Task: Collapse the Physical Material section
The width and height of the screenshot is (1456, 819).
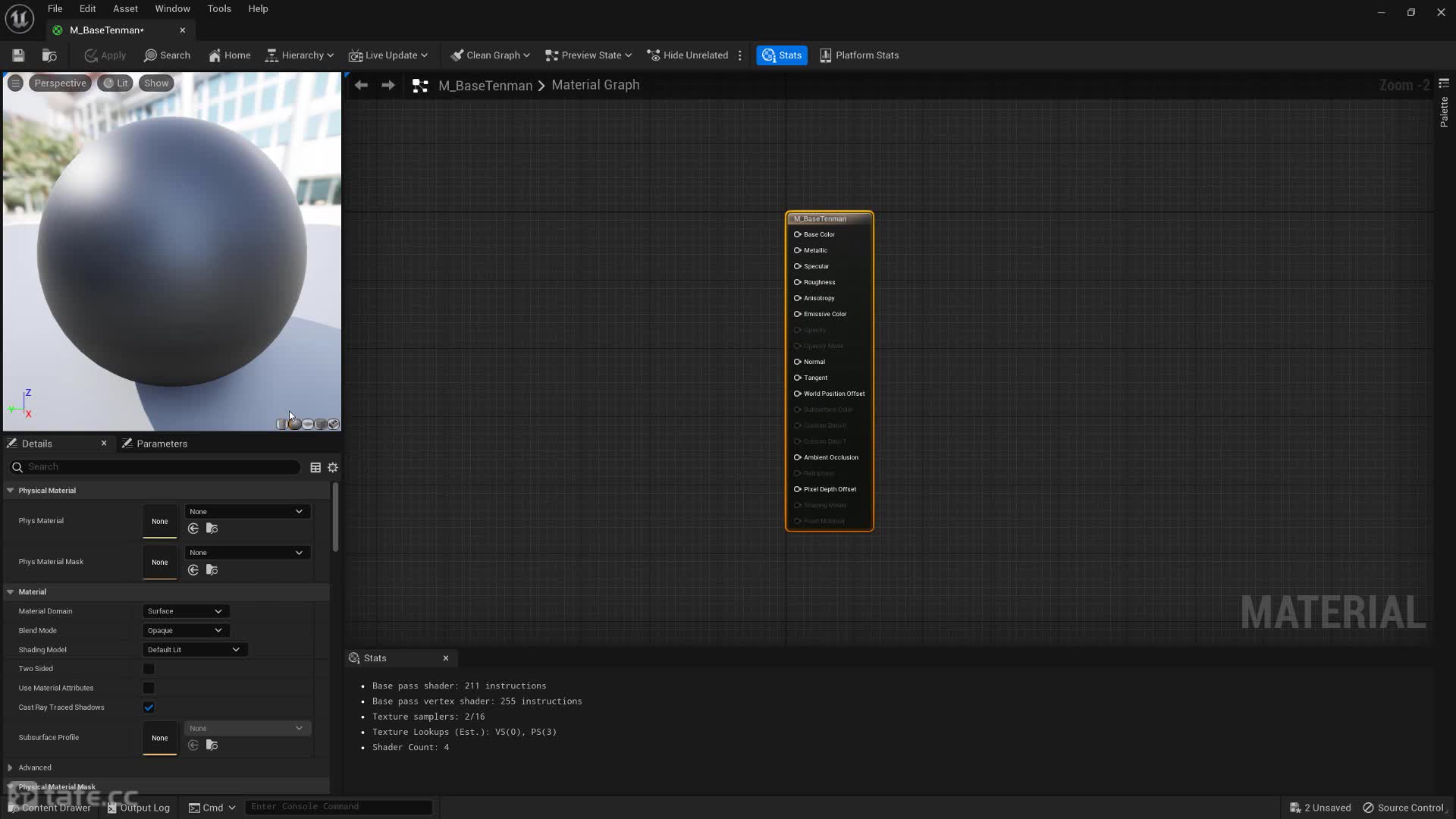Action: tap(11, 491)
